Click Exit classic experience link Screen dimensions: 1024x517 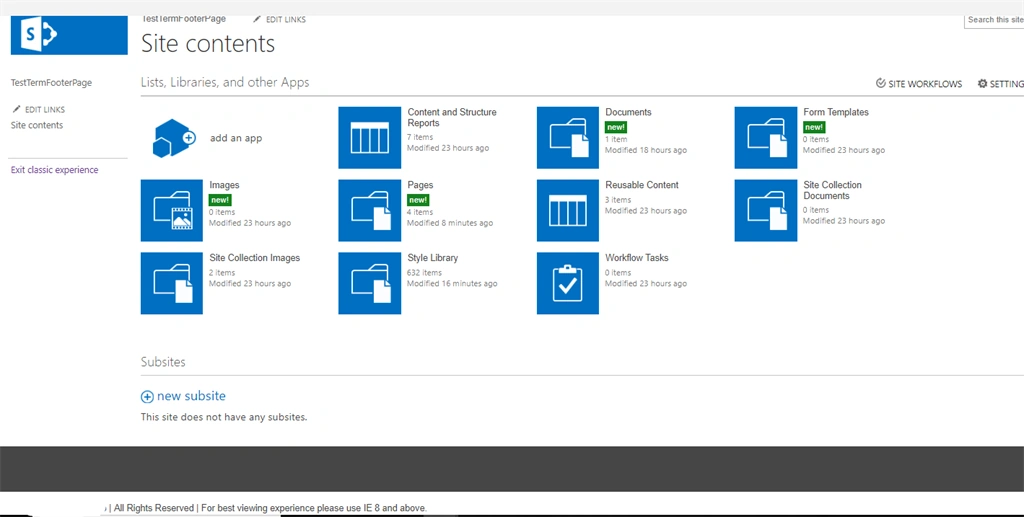[55, 170]
